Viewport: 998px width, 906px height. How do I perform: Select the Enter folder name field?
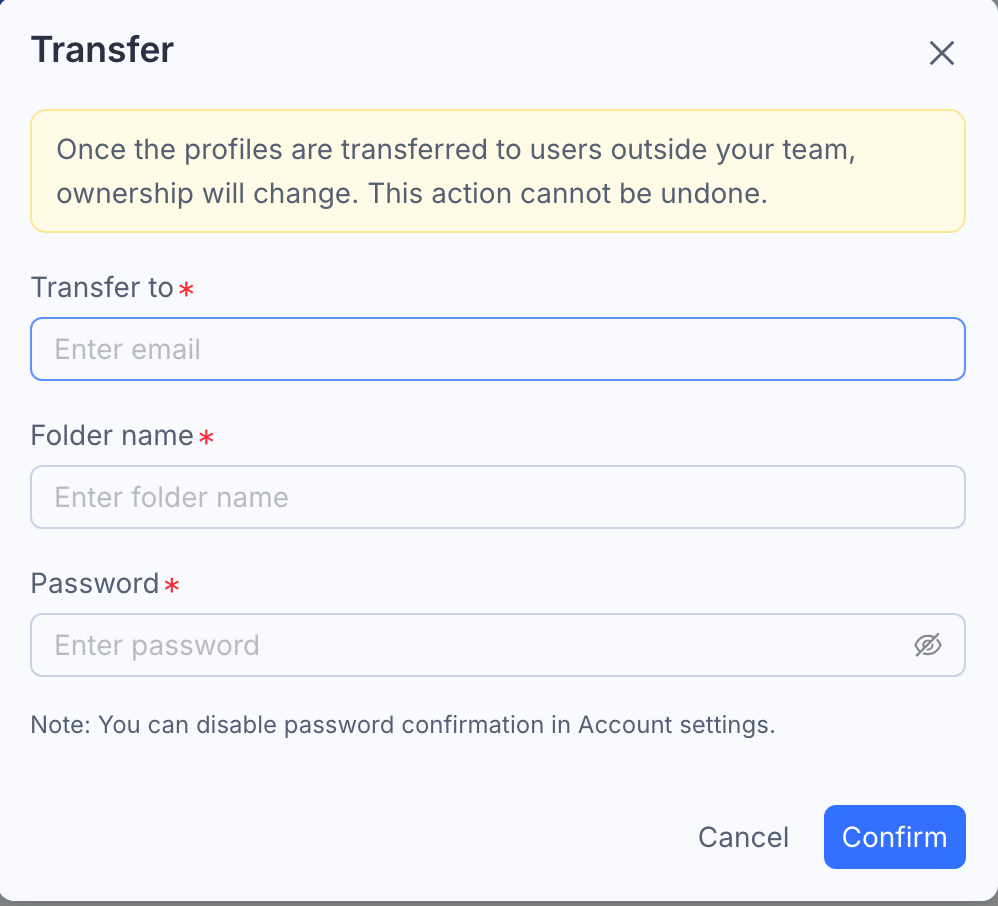498,497
